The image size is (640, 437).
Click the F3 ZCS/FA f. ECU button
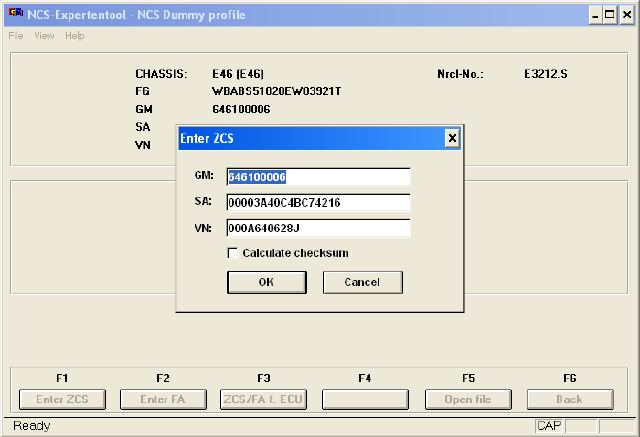[x=263, y=399]
